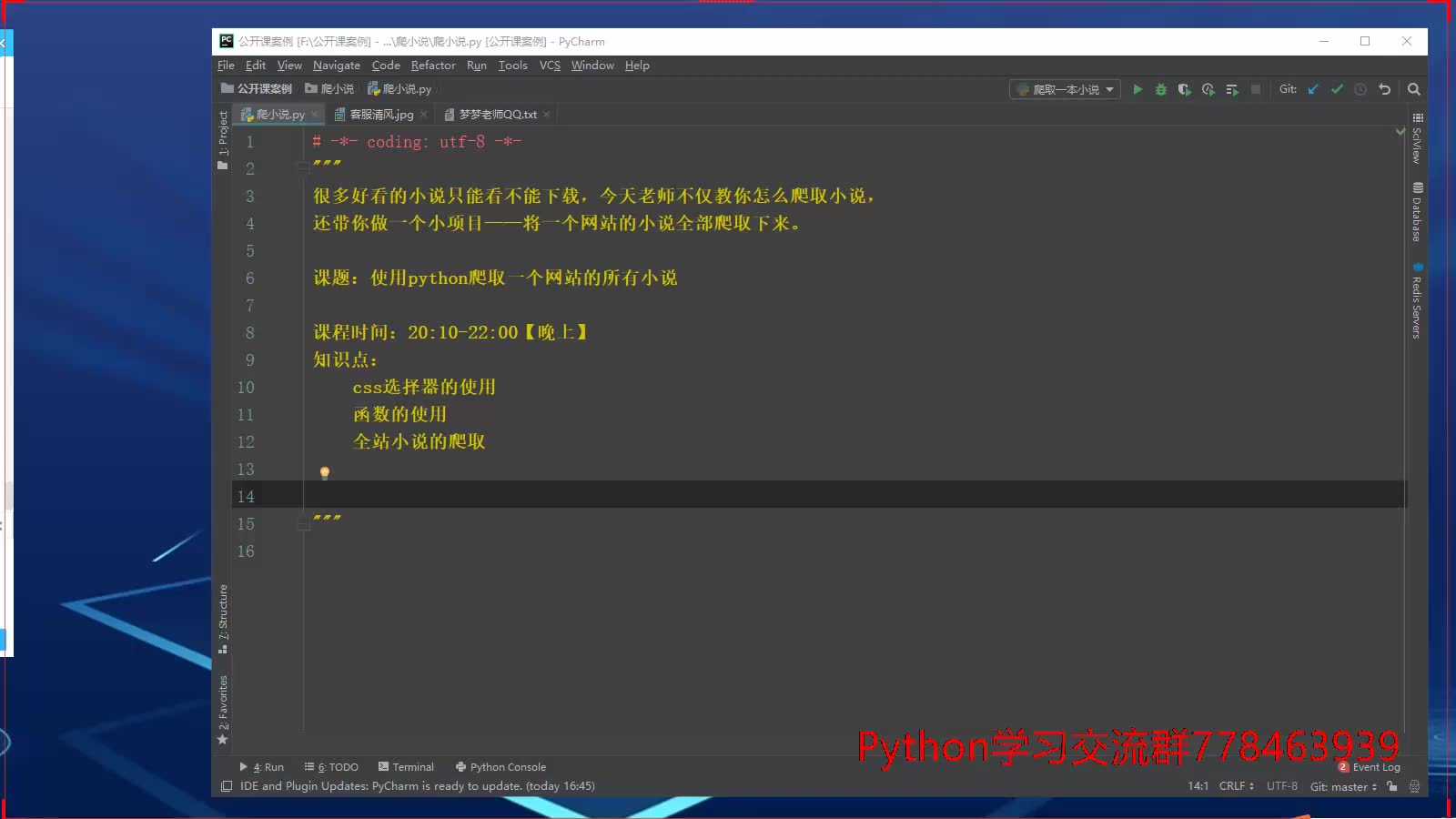Image resolution: width=1456 pixels, height=819 pixels.
Task: Click the yellow intention lightbulb on line 13
Action: tap(325, 472)
